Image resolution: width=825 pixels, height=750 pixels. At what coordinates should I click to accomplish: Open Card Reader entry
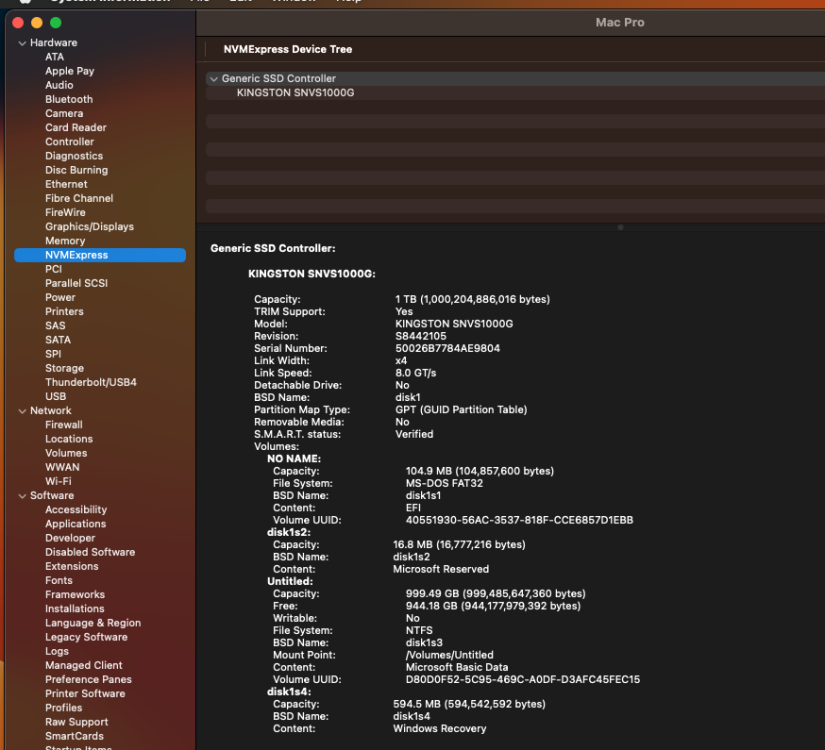(76, 128)
